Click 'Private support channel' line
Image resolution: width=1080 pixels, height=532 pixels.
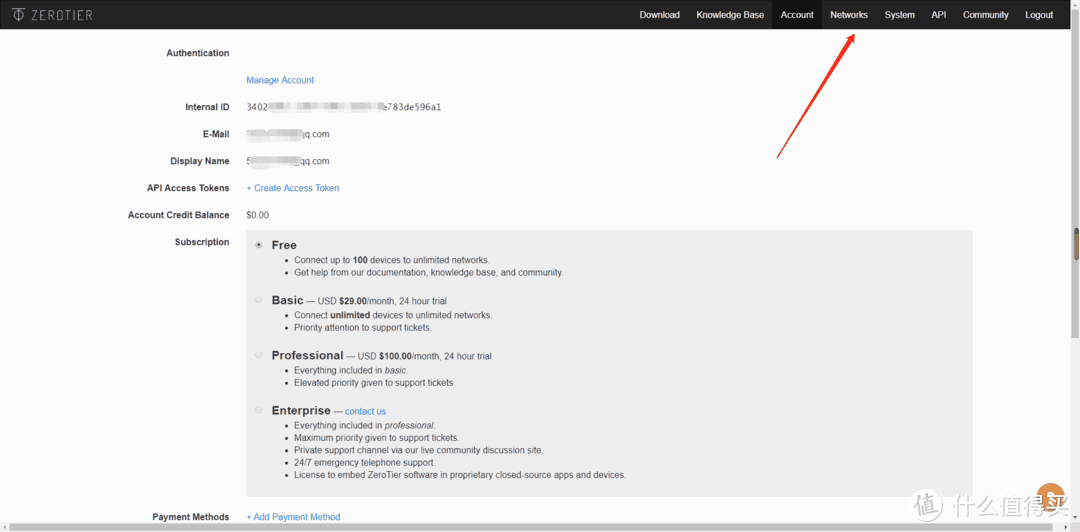[x=419, y=450]
